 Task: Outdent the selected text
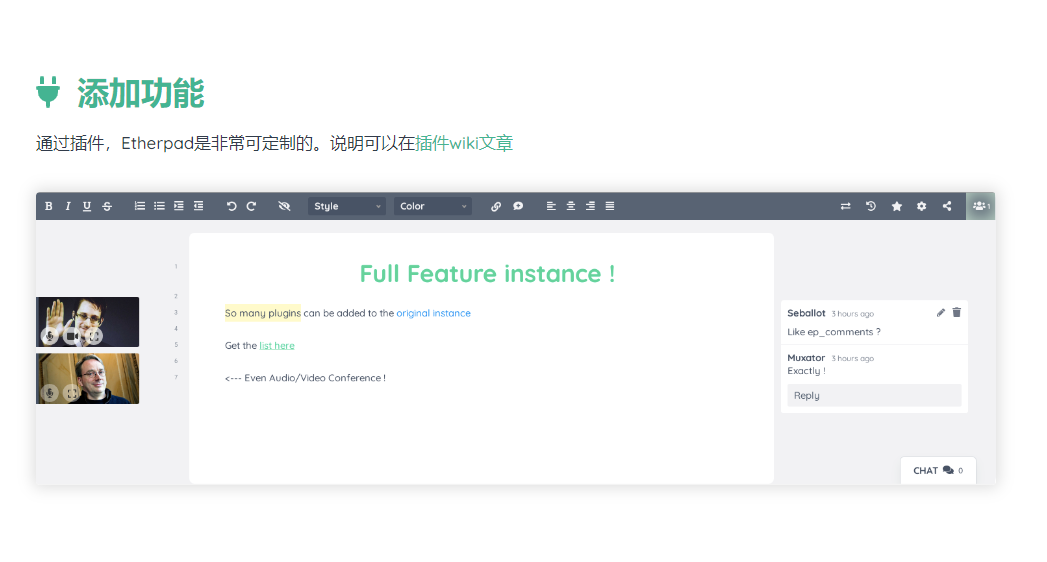tap(198, 206)
